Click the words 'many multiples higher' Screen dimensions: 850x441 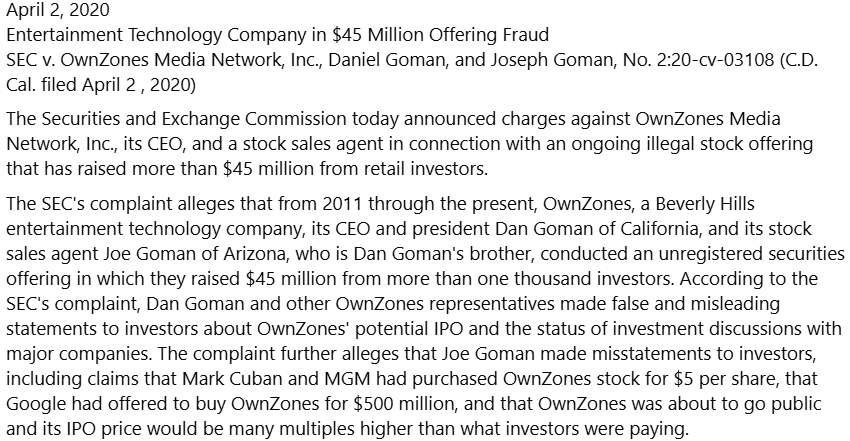(x=307, y=429)
